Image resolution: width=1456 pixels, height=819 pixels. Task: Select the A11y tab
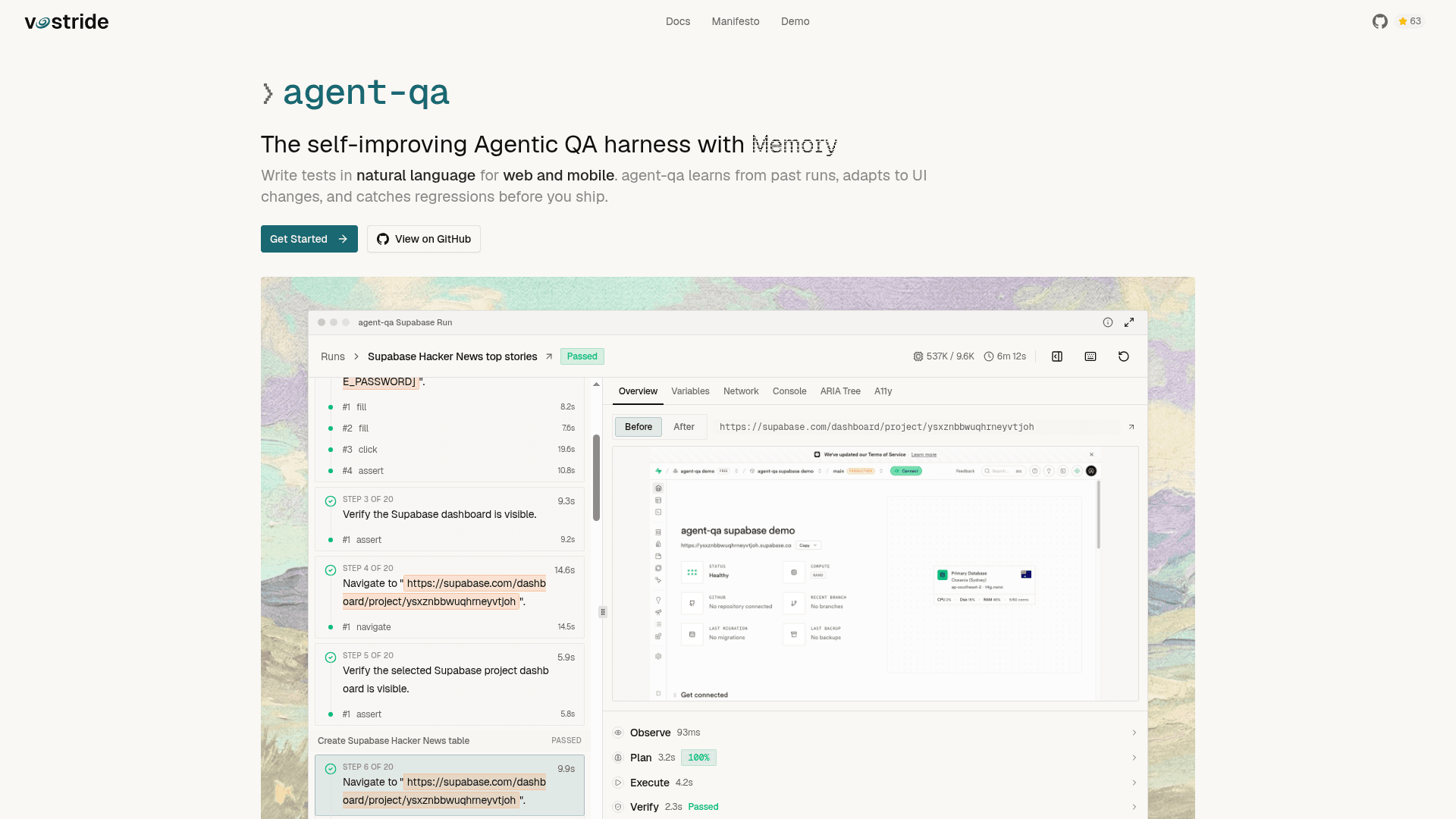click(883, 391)
